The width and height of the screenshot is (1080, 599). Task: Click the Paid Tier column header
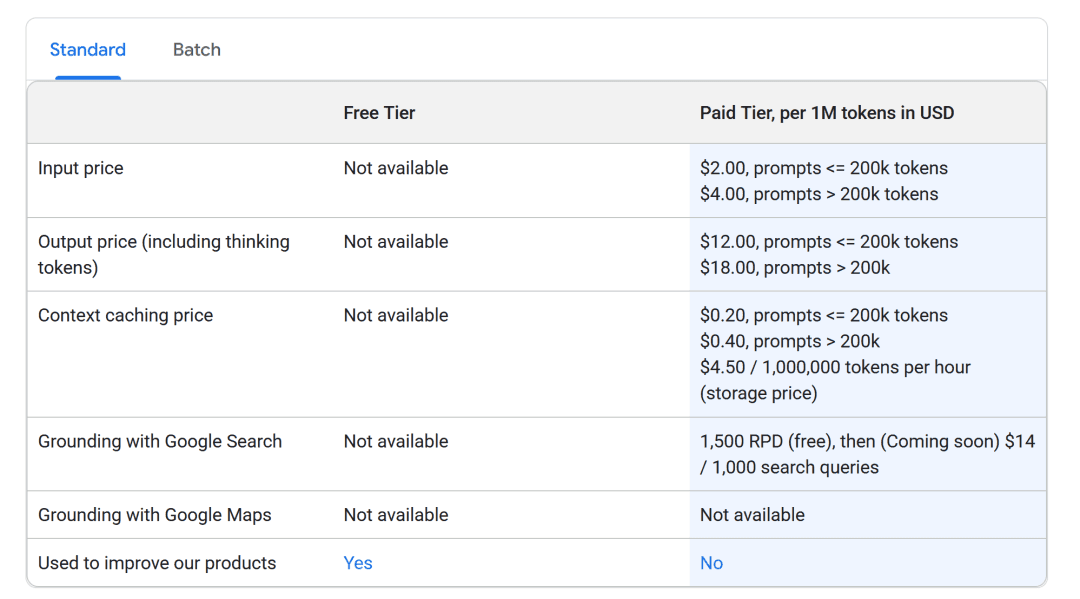pos(826,113)
